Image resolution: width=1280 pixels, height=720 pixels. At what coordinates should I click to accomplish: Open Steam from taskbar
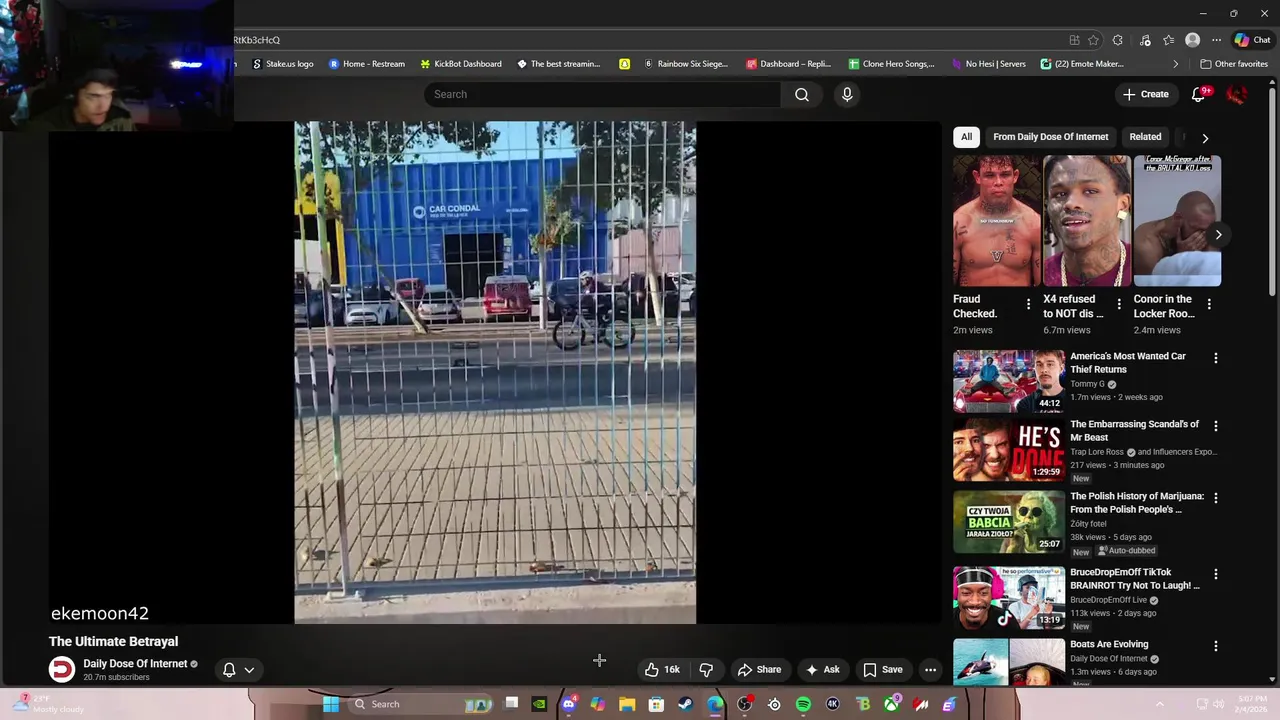click(x=685, y=704)
